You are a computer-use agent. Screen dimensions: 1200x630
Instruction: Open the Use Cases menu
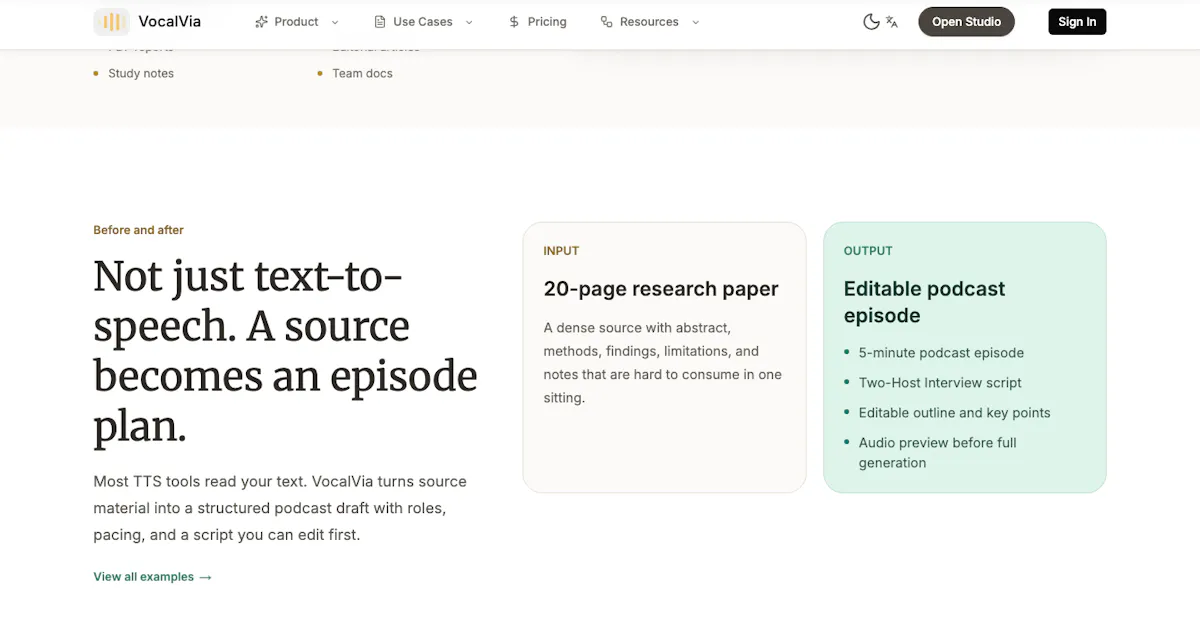(424, 22)
